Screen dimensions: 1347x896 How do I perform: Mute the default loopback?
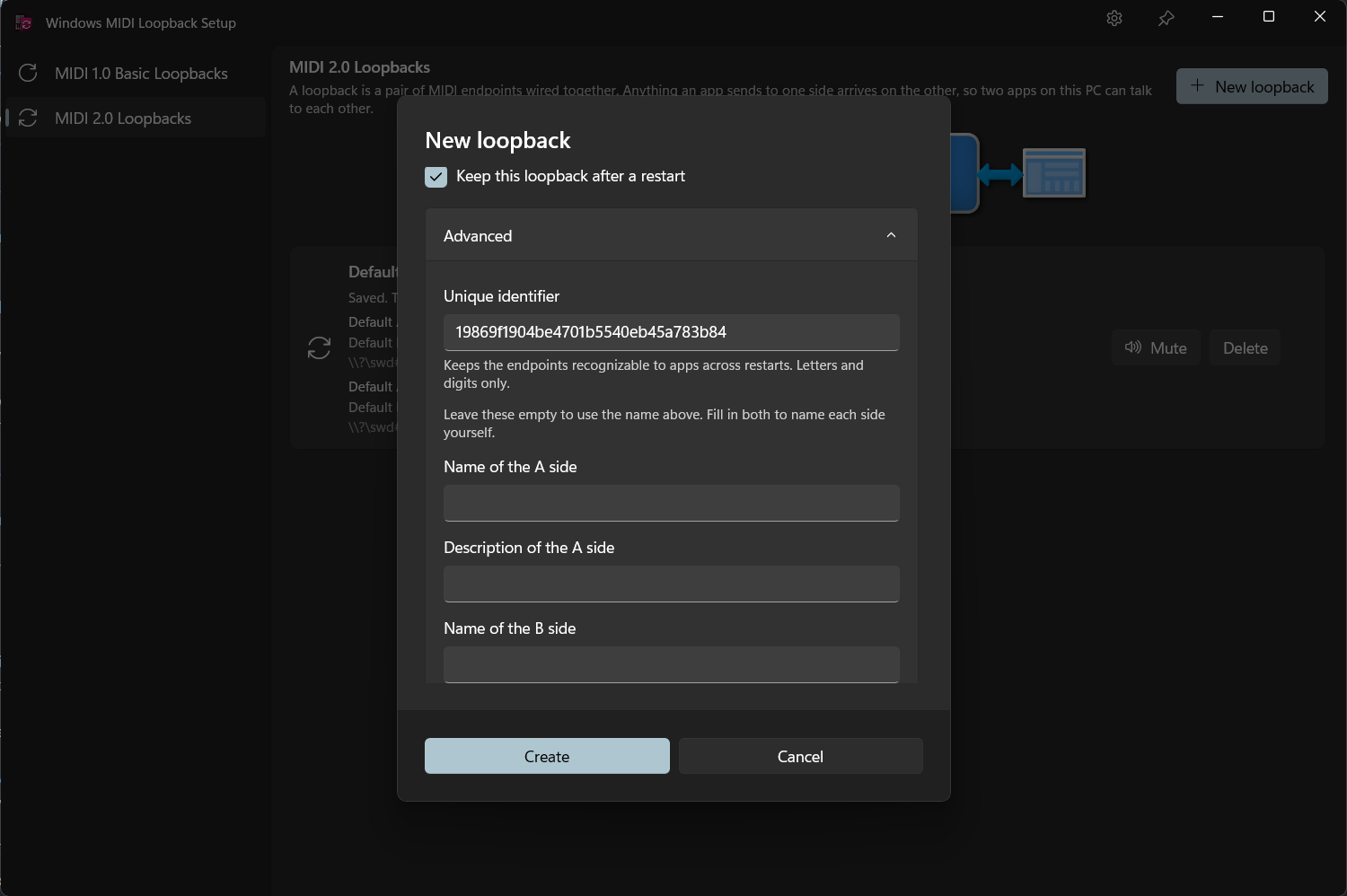point(1156,347)
